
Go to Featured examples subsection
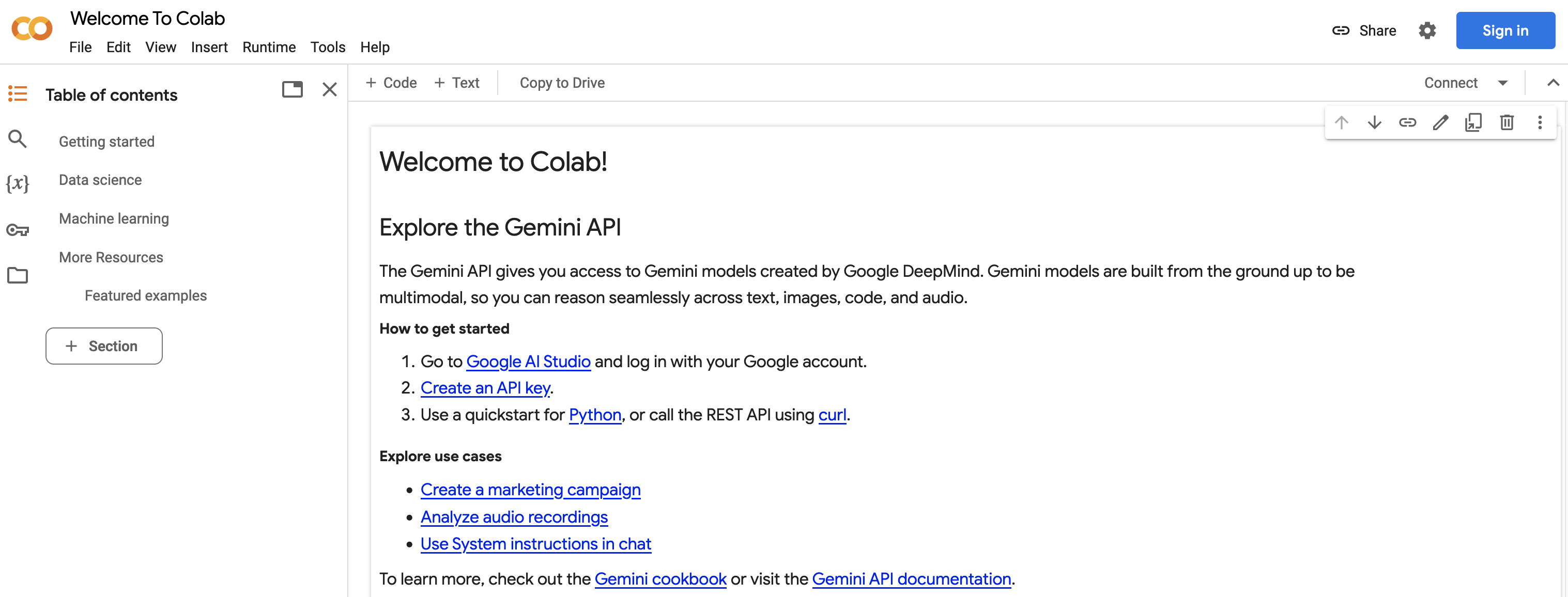pos(145,295)
